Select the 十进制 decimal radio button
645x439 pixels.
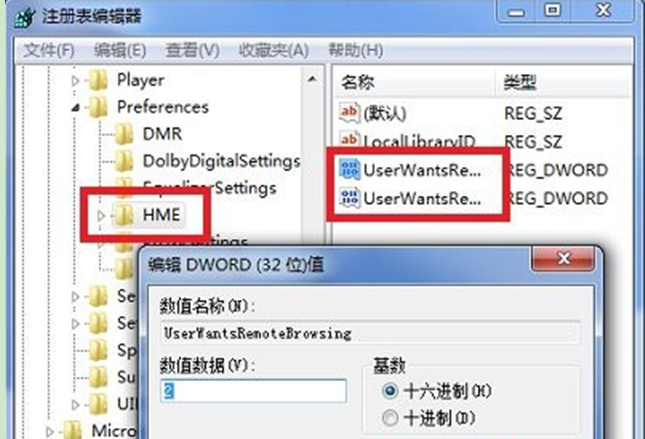pos(390,418)
